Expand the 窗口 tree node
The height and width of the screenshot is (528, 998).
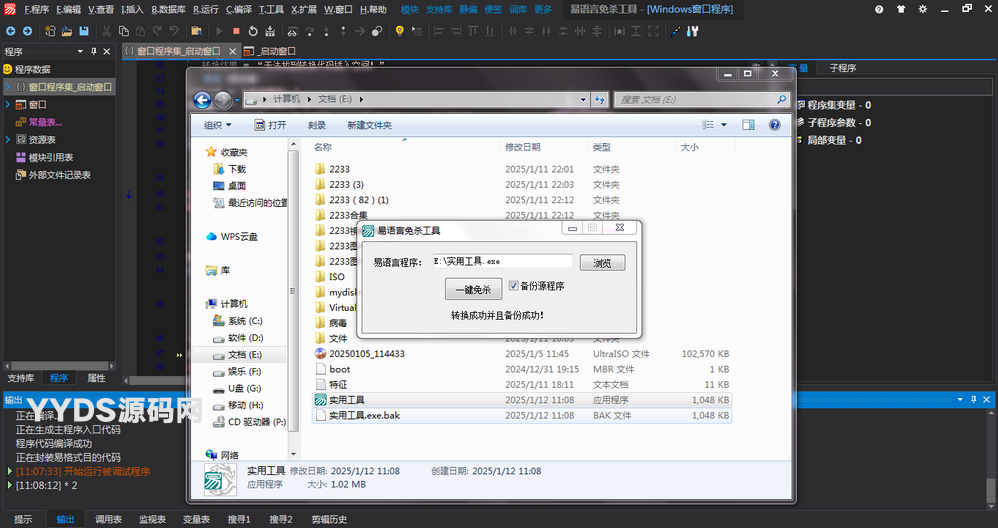[x=8, y=104]
